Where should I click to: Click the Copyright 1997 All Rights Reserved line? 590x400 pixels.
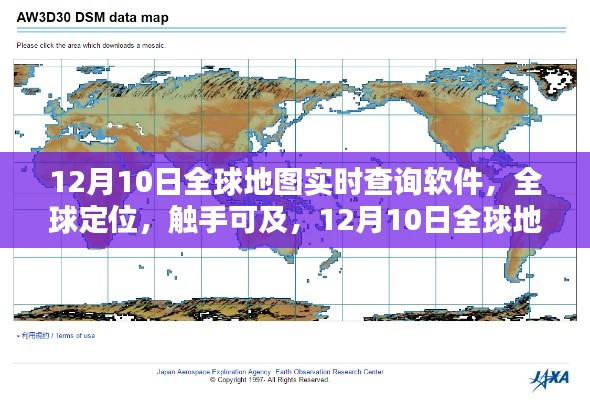coord(269,380)
